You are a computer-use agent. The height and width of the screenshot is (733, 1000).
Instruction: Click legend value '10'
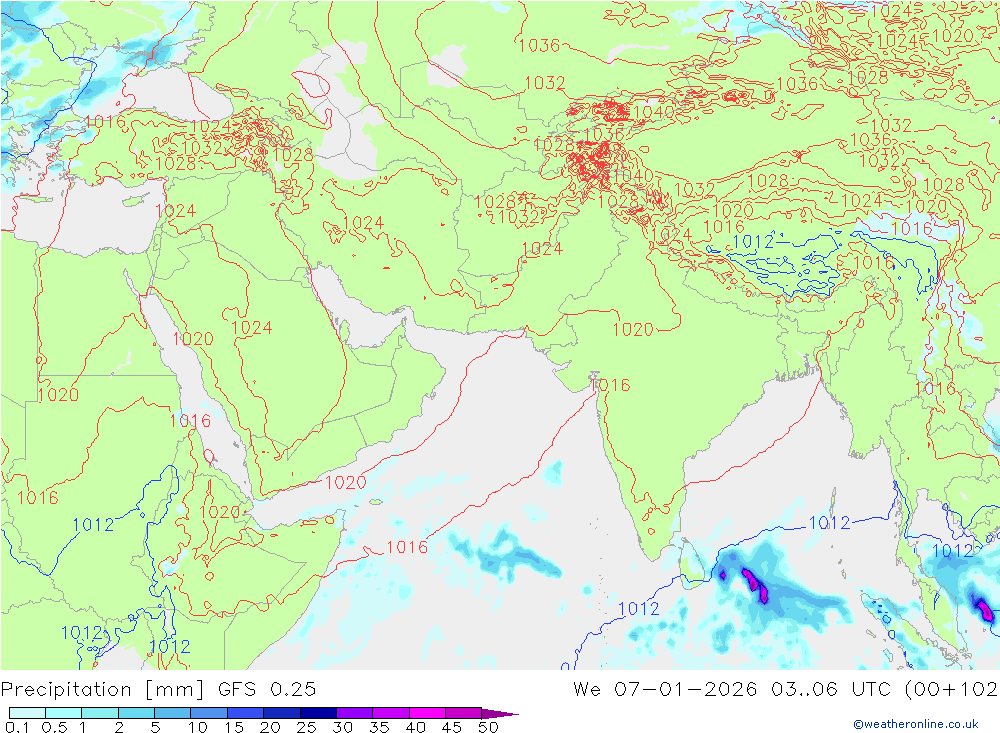point(198,727)
